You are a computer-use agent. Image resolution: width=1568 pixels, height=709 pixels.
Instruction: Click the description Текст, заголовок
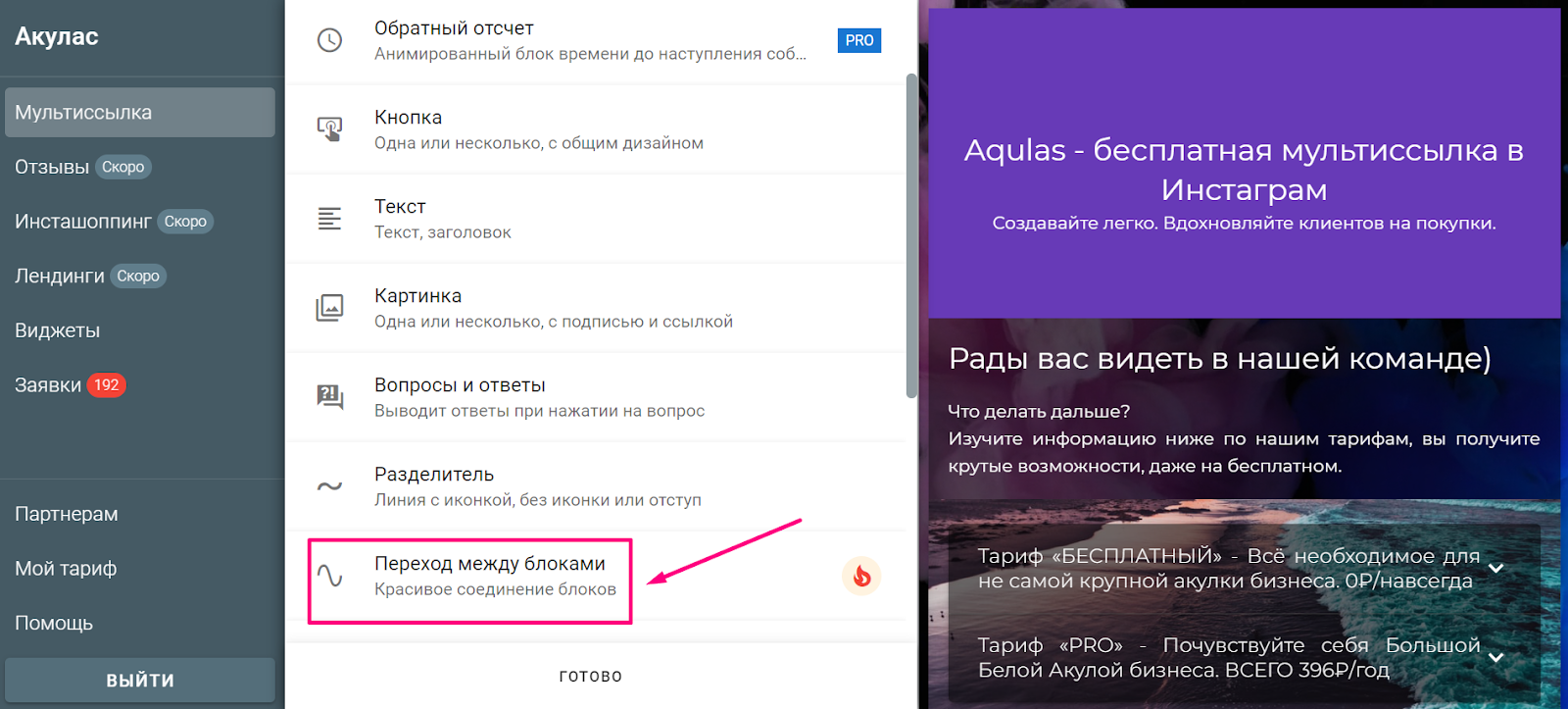443,232
